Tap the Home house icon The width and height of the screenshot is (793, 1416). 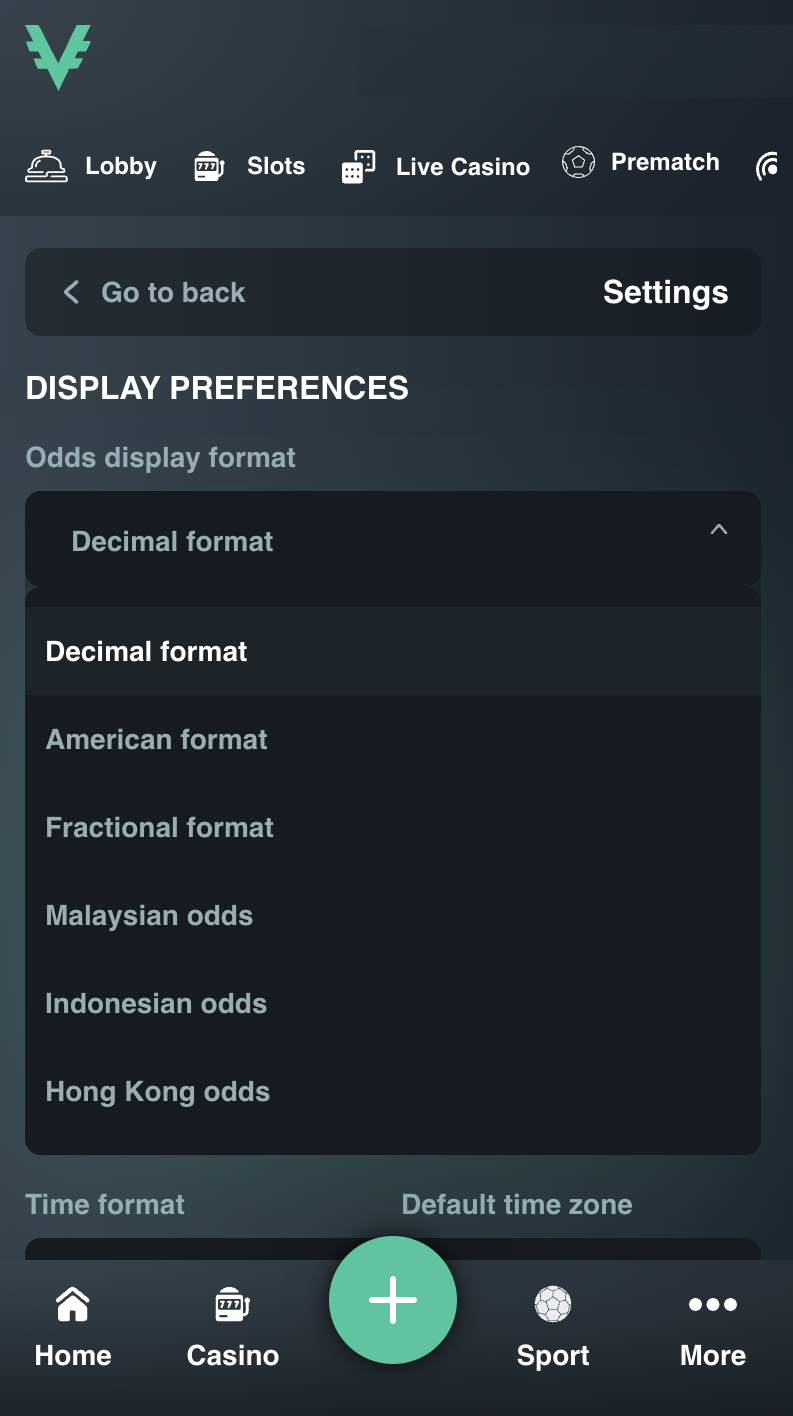[x=73, y=1304]
